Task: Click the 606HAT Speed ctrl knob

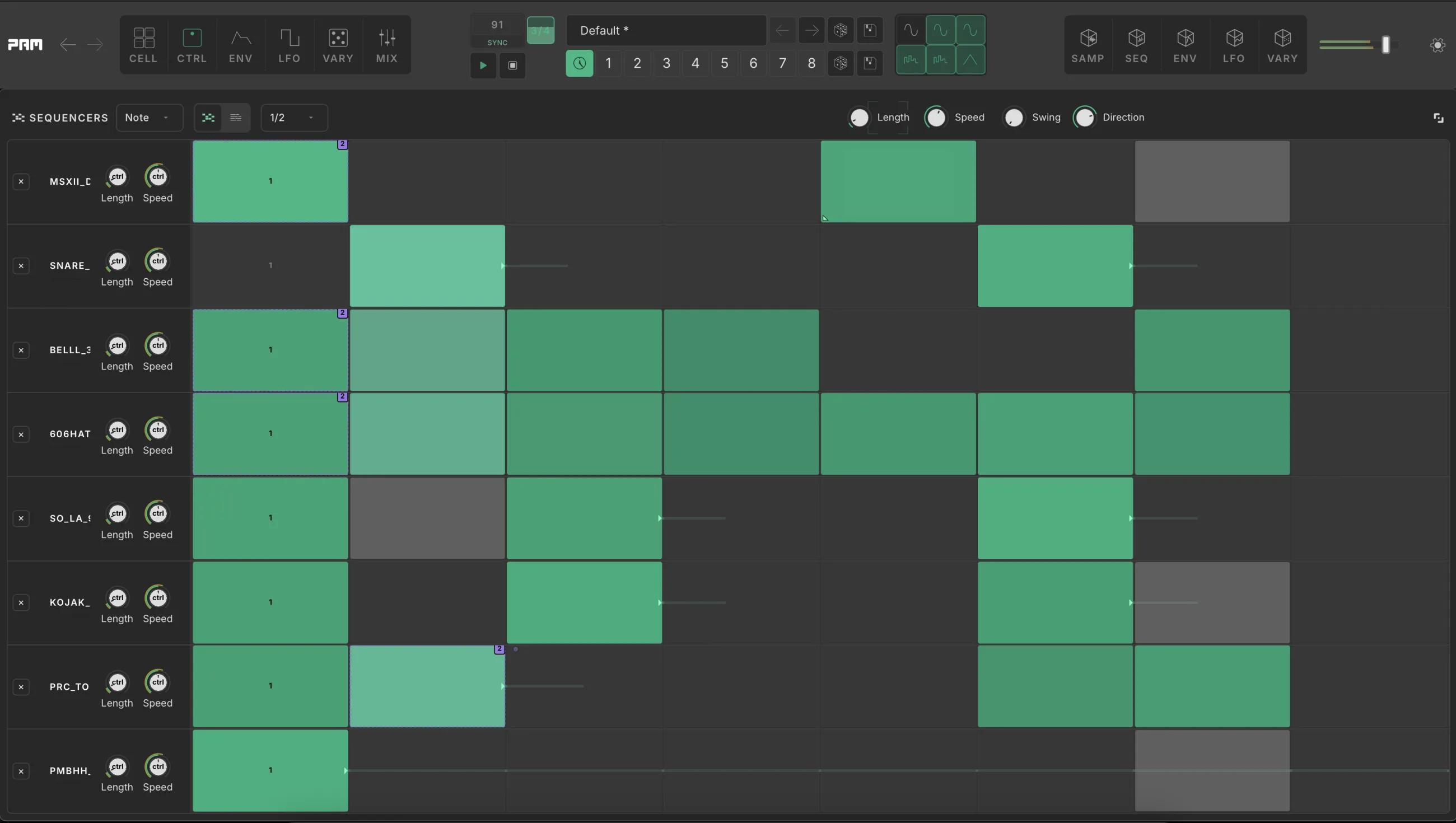Action: coord(158,429)
